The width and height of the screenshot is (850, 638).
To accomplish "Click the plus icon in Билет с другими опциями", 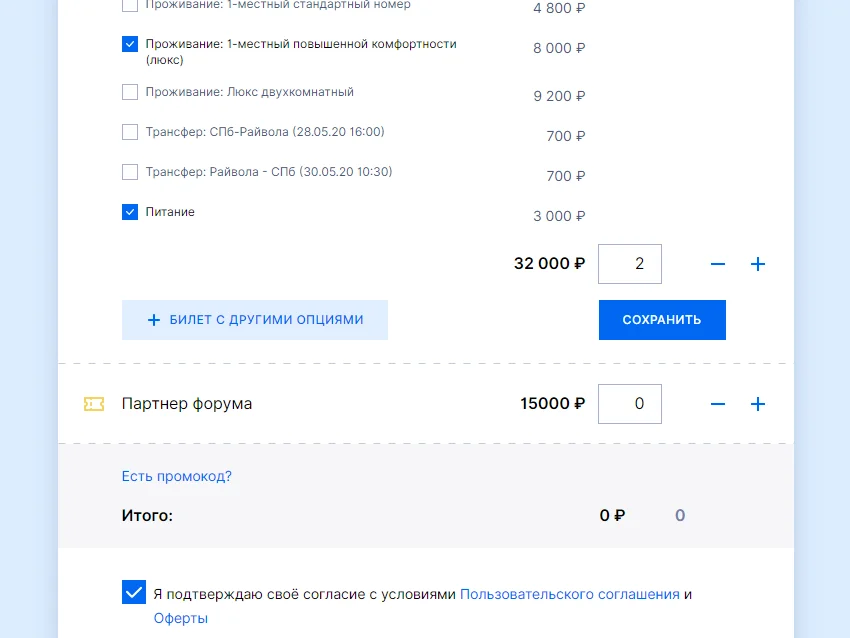I will coord(153,320).
